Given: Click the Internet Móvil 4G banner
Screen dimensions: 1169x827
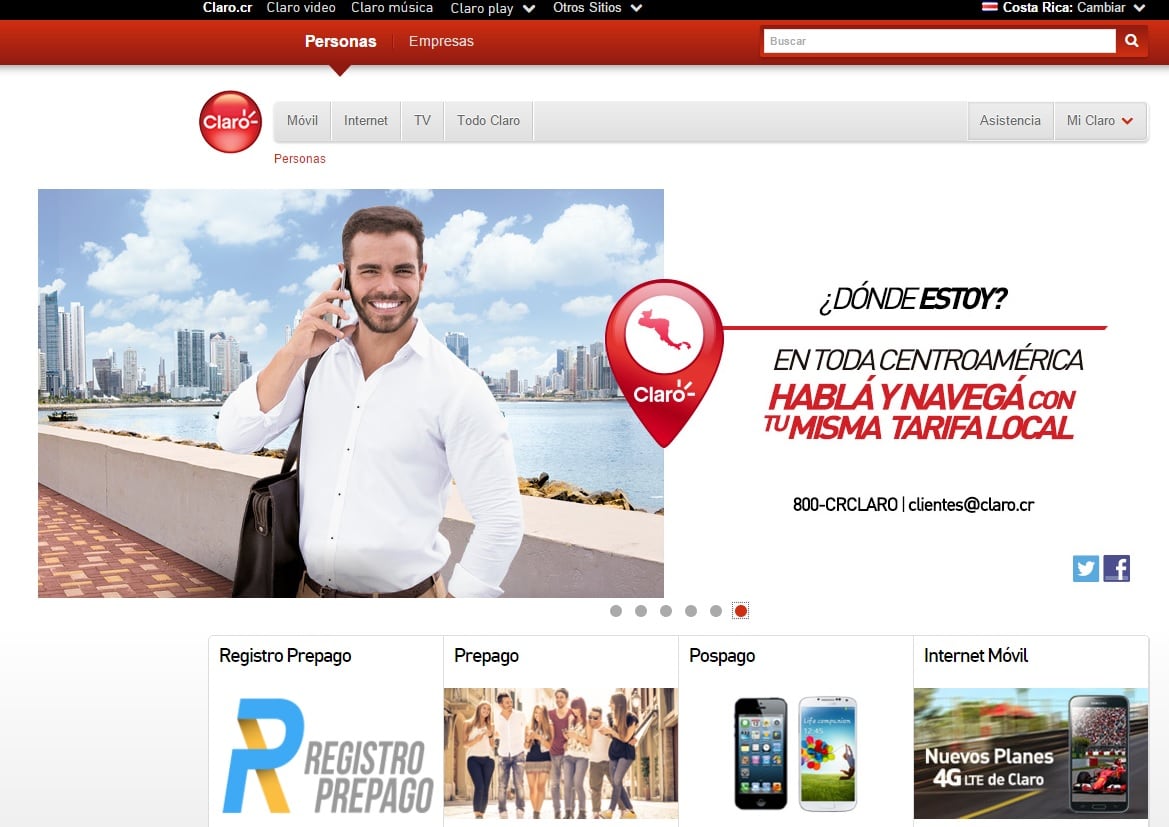Looking at the screenshot, I should click(x=1030, y=753).
